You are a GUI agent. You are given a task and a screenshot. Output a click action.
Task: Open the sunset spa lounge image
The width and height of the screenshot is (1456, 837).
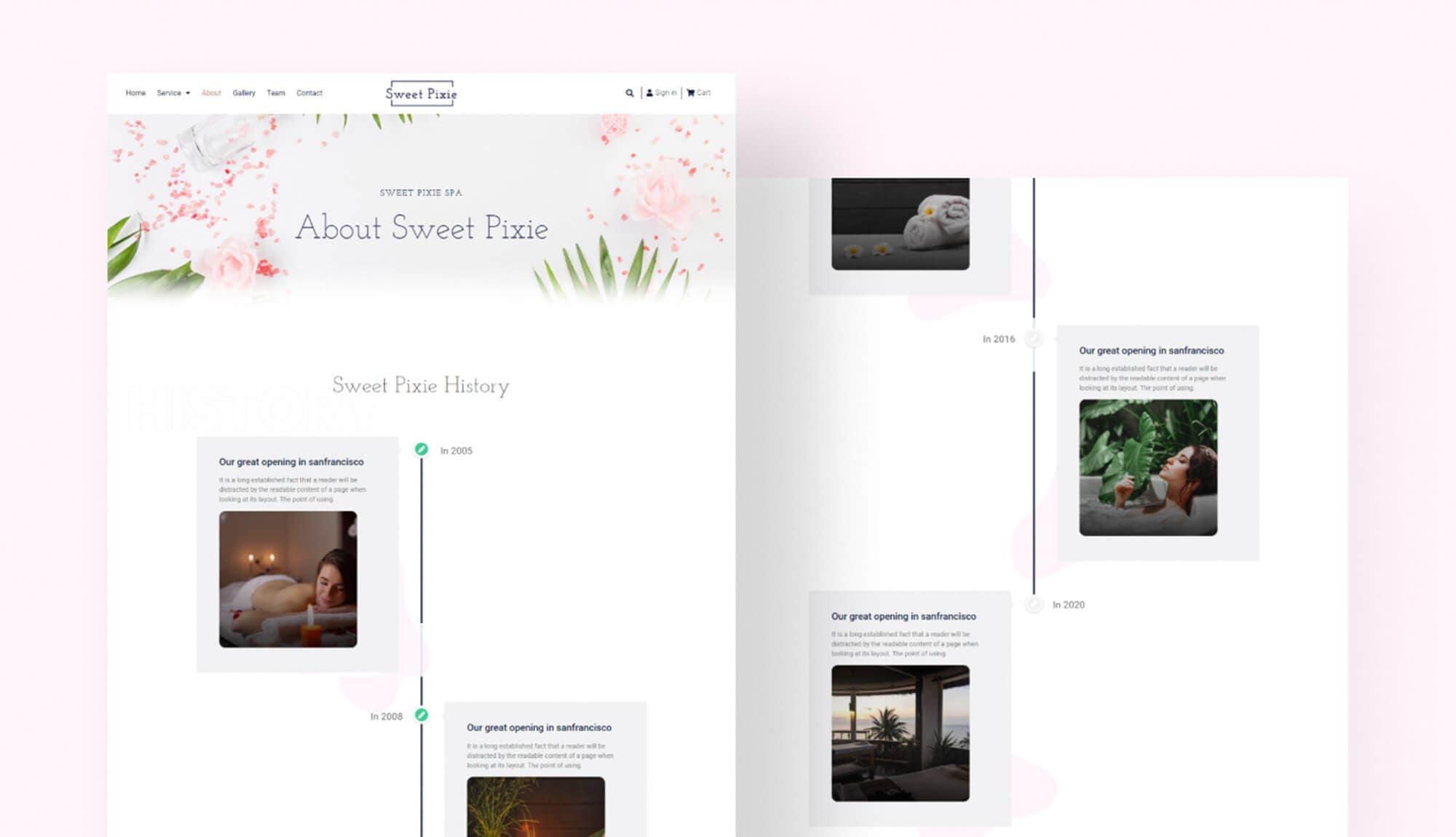pyautogui.click(x=901, y=733)
